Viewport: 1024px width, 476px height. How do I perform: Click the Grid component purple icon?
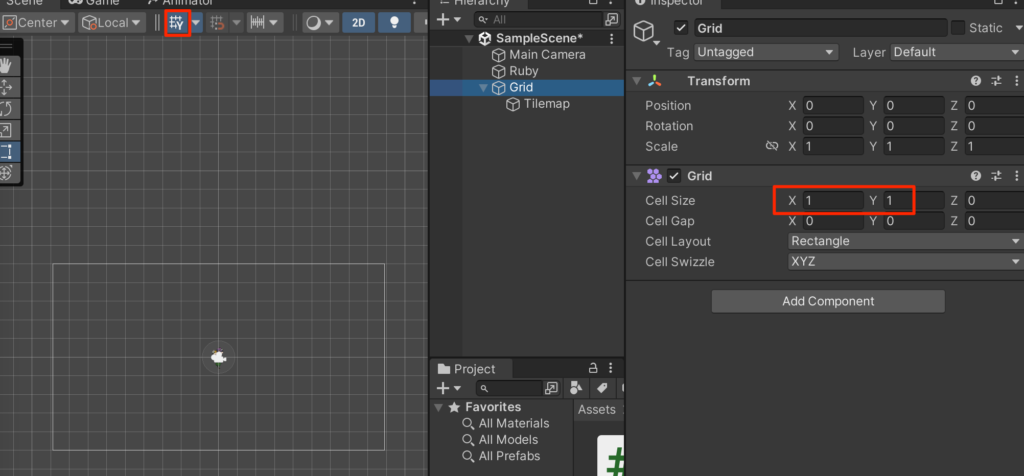[x=654, y=176]
